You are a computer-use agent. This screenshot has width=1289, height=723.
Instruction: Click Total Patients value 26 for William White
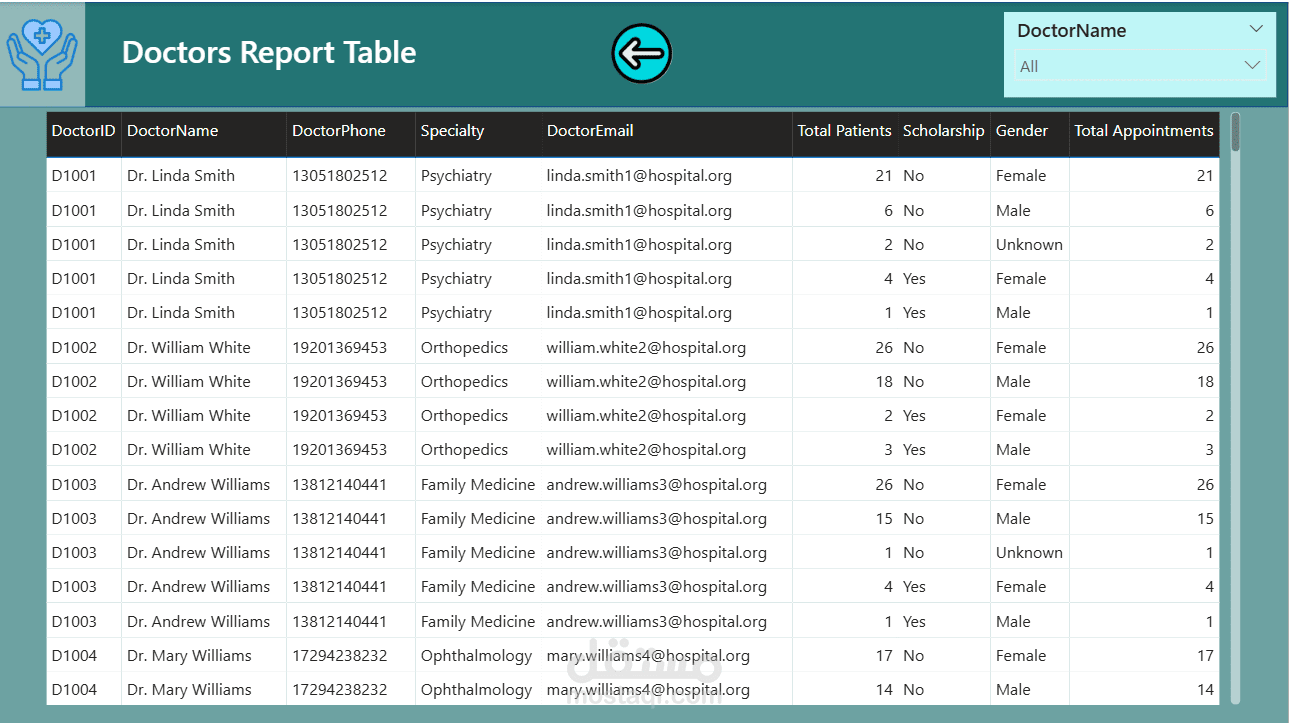tap(883, 348)
